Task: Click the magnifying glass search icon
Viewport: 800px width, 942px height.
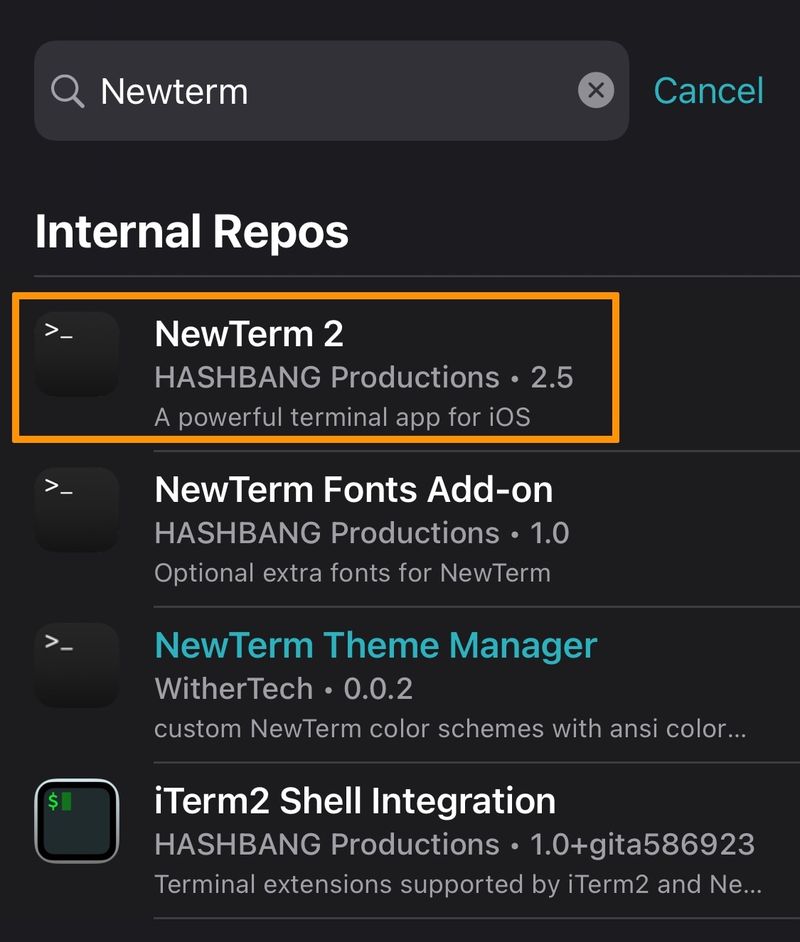Action: pos(67,91)
